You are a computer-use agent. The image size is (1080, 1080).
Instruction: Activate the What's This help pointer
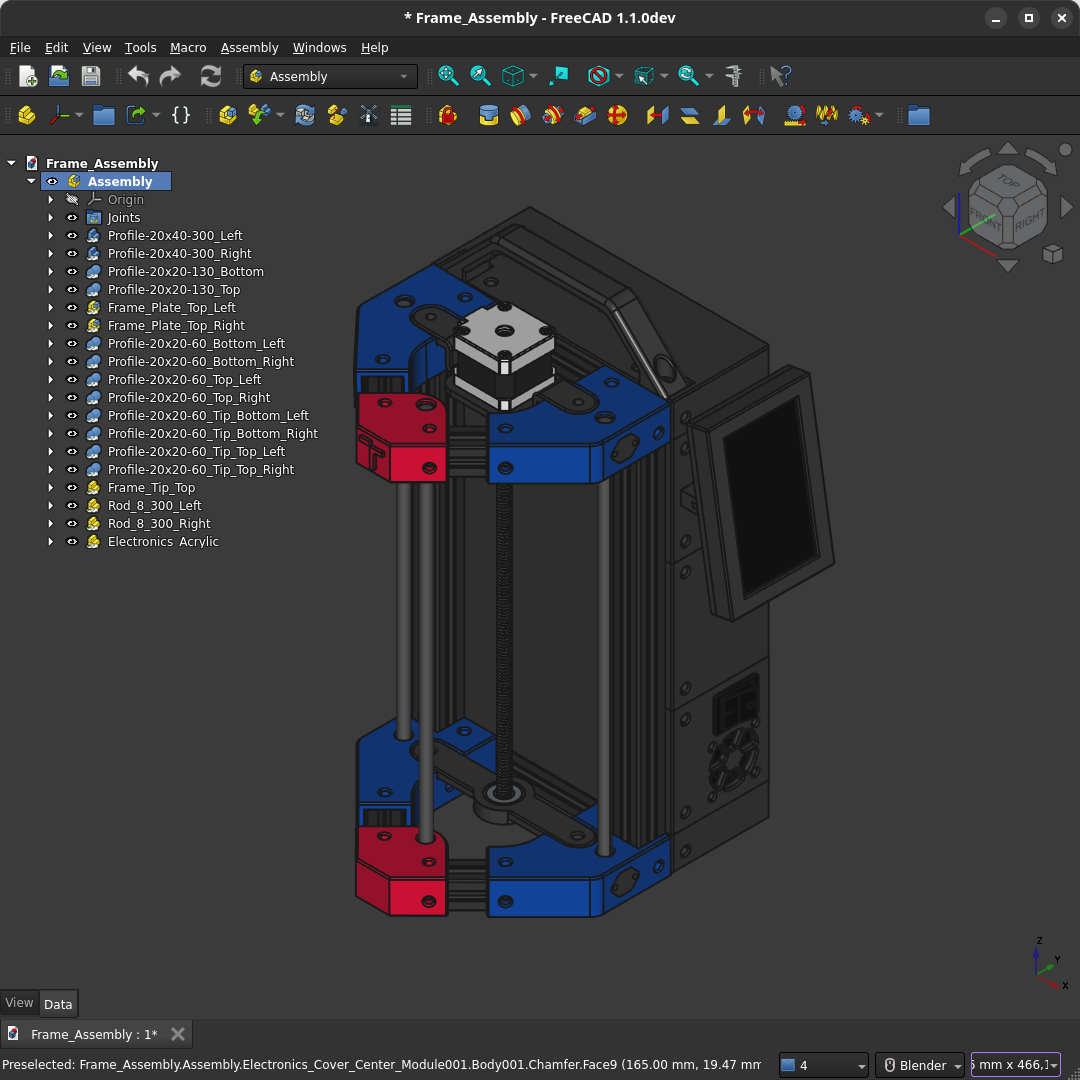tap(781, 76)
